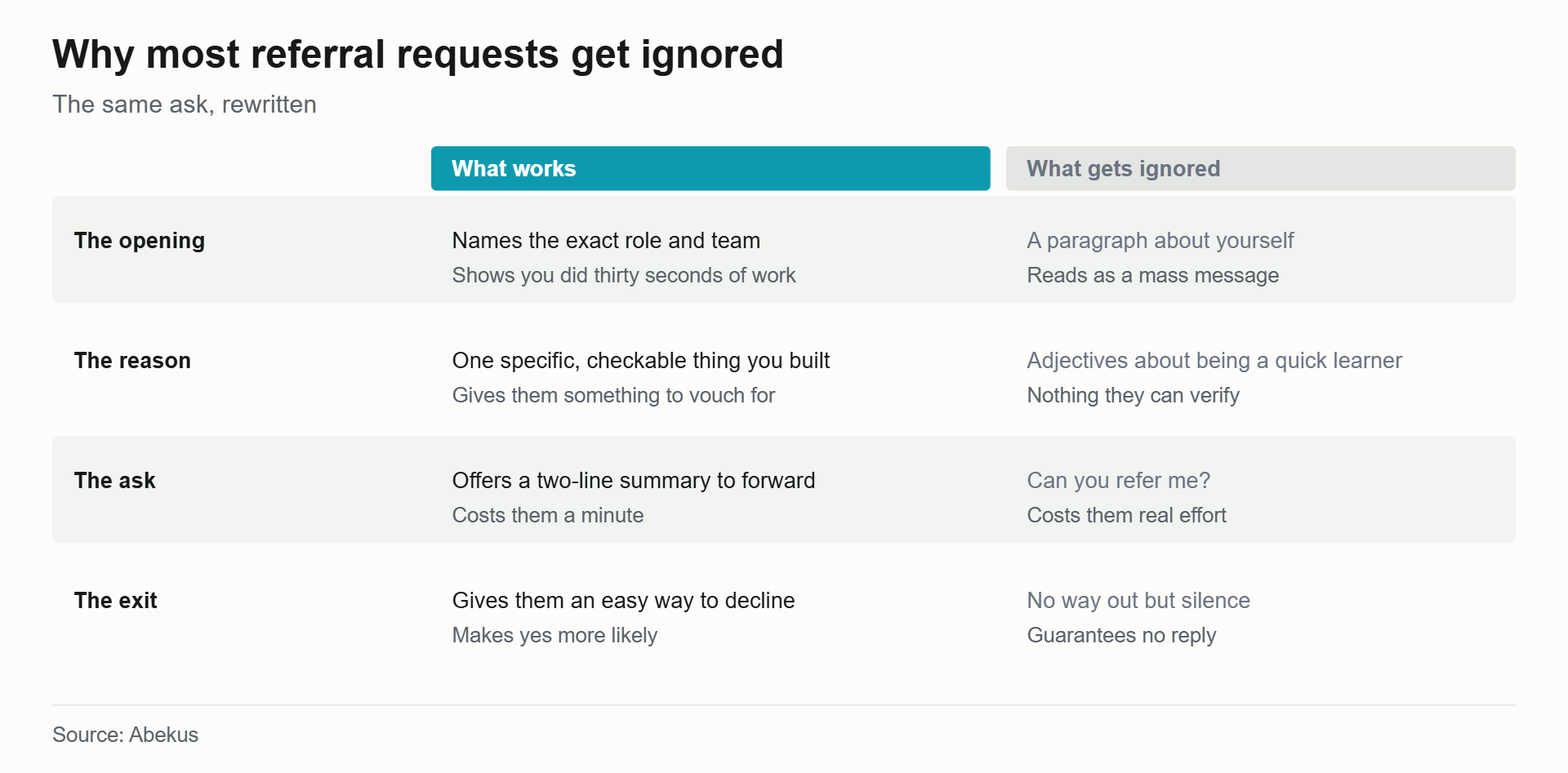This screenshot has width=1568, height=773.
Task: Click the footer text 'Source: Abekus'
Action: point(126,735)
